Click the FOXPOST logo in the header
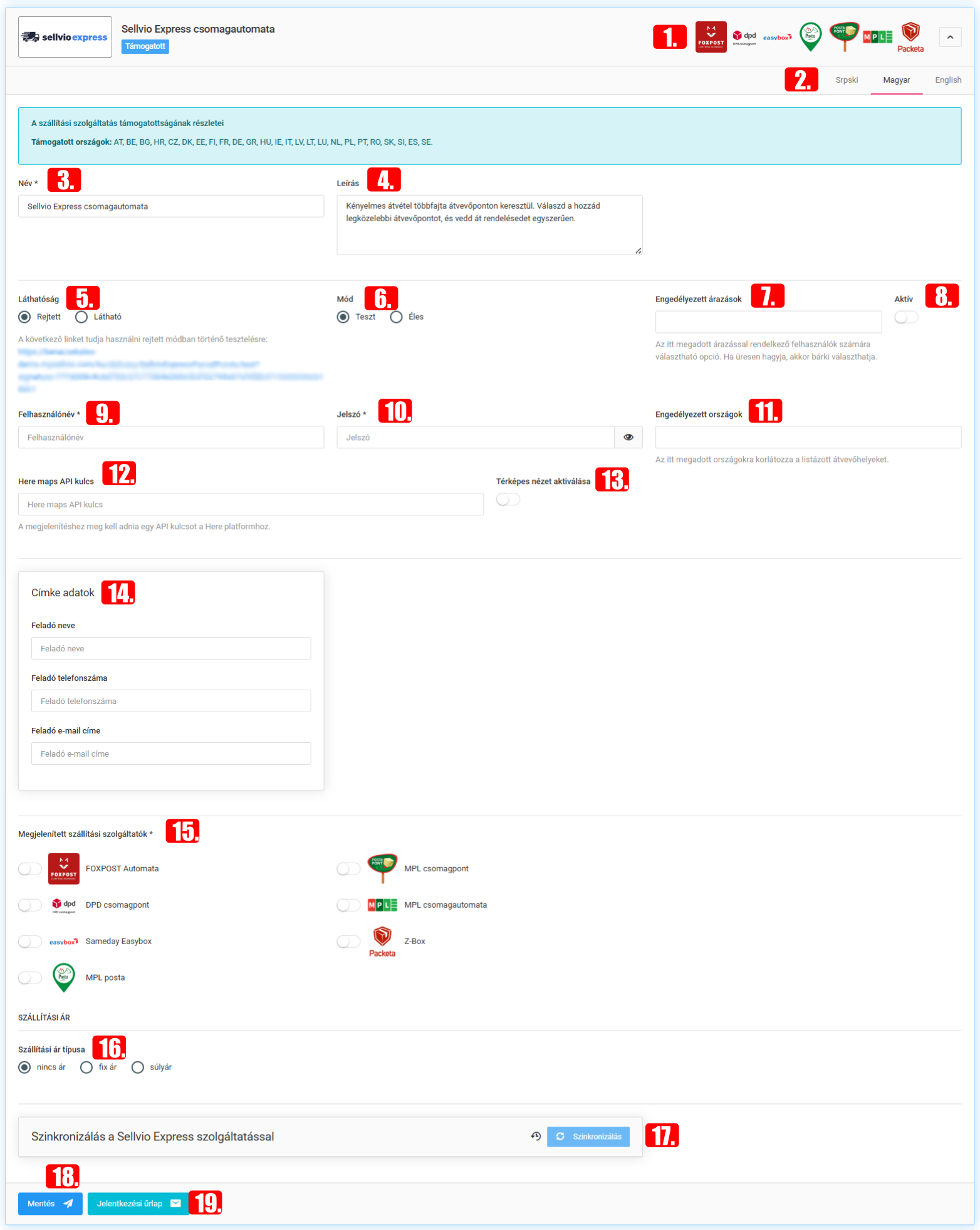The height and width of the screenshot is (1230, 980). click(711, 37)
